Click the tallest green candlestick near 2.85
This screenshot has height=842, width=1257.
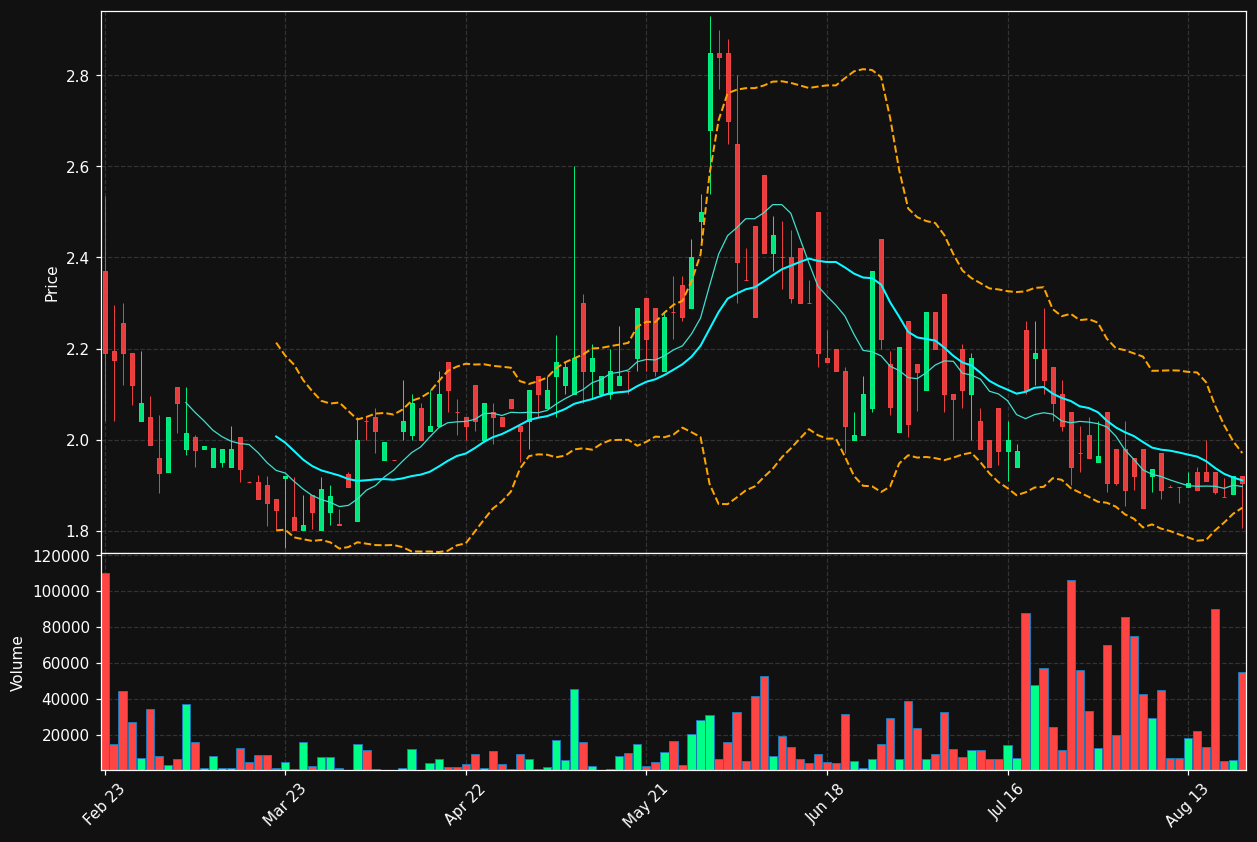pyautogui.click(x=710, y=92)
